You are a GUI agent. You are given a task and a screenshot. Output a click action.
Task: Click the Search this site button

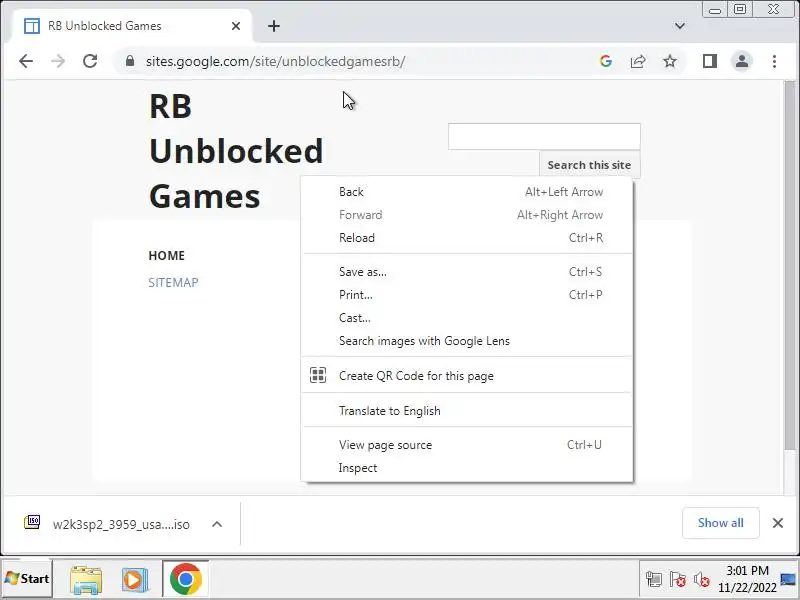point(589,164)
